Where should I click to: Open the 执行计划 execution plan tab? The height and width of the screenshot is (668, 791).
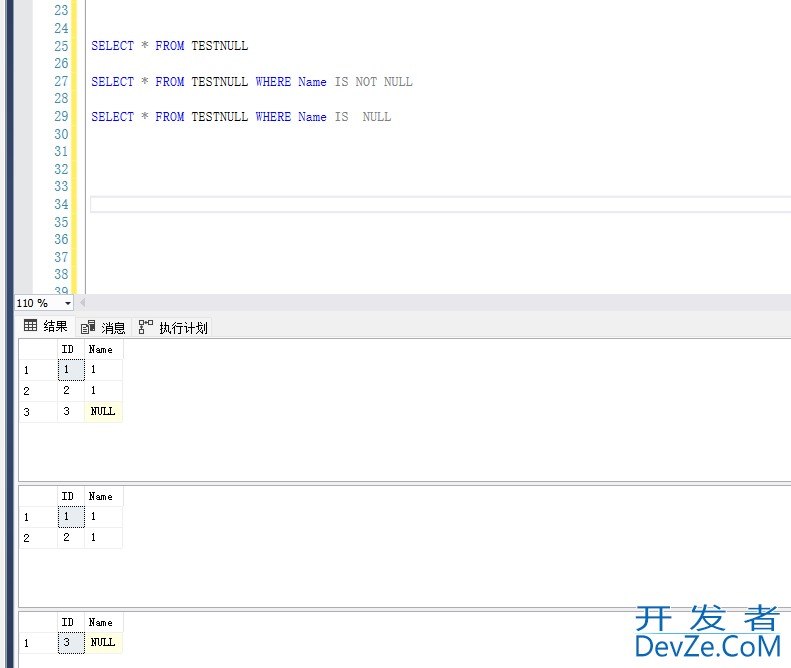(x=173, y=327)
